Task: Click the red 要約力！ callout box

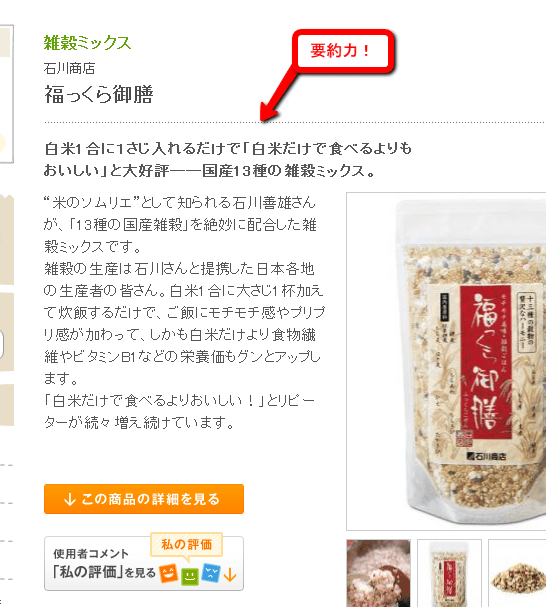Action: 343,51
